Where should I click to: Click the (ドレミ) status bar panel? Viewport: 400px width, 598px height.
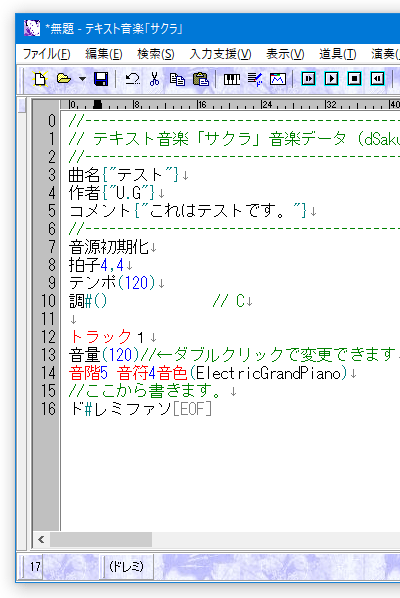127,566
